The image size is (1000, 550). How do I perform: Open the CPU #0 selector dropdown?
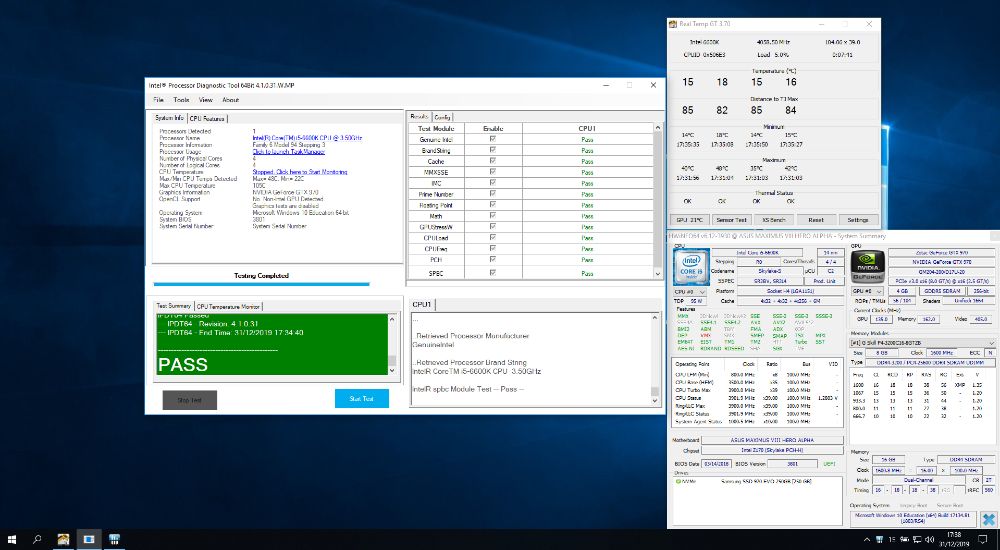tap(689, 292)
